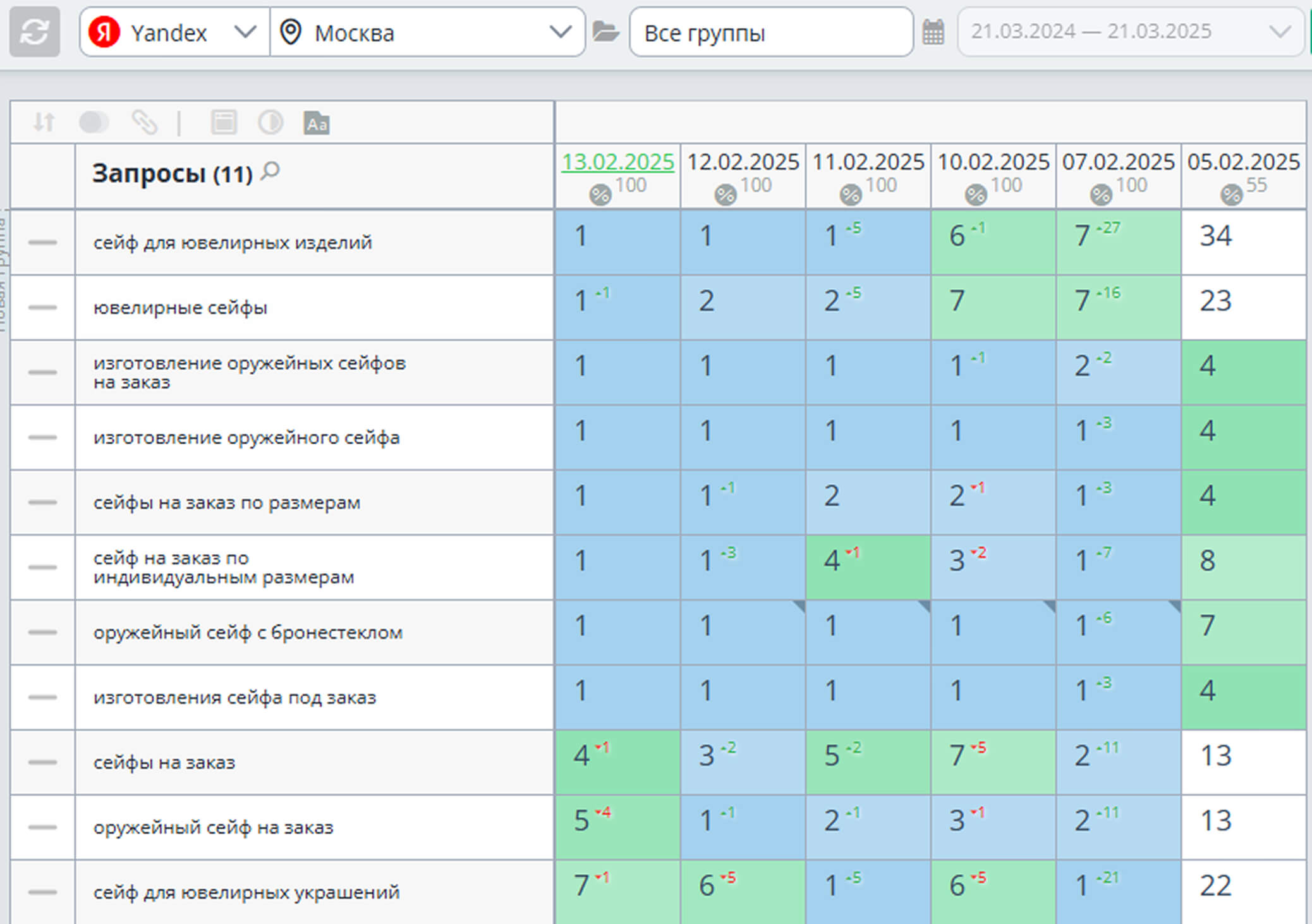Select query оружейный сейф на заказ
The image size is (1312, 924).
click(213, 827)
